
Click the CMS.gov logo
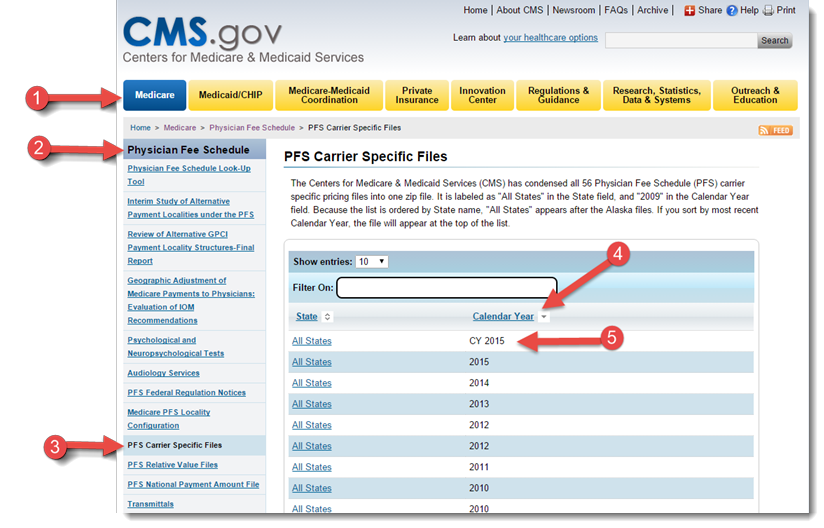202,33
